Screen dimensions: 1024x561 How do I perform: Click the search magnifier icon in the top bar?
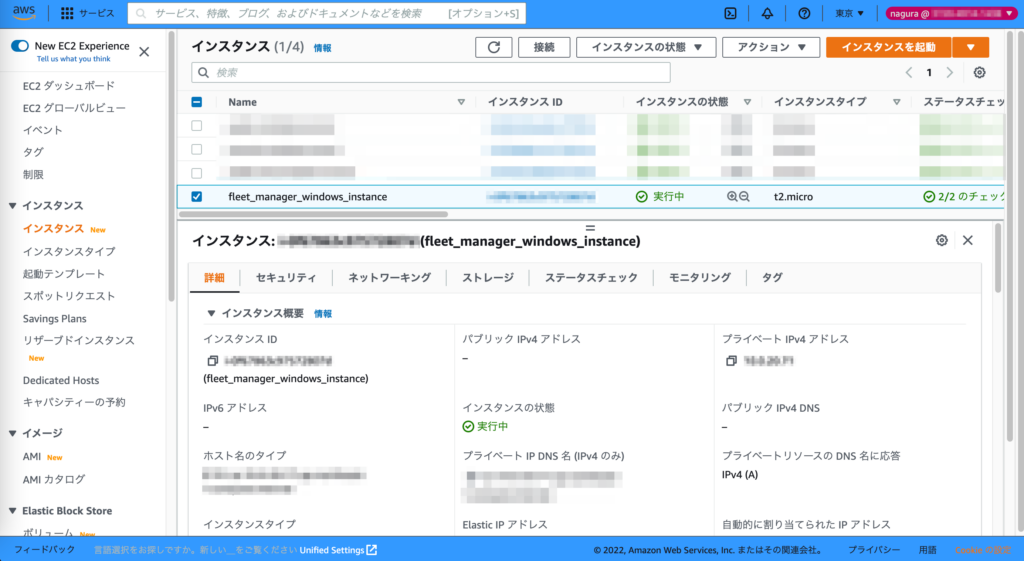pyautogui.click(x=141, y=13)
